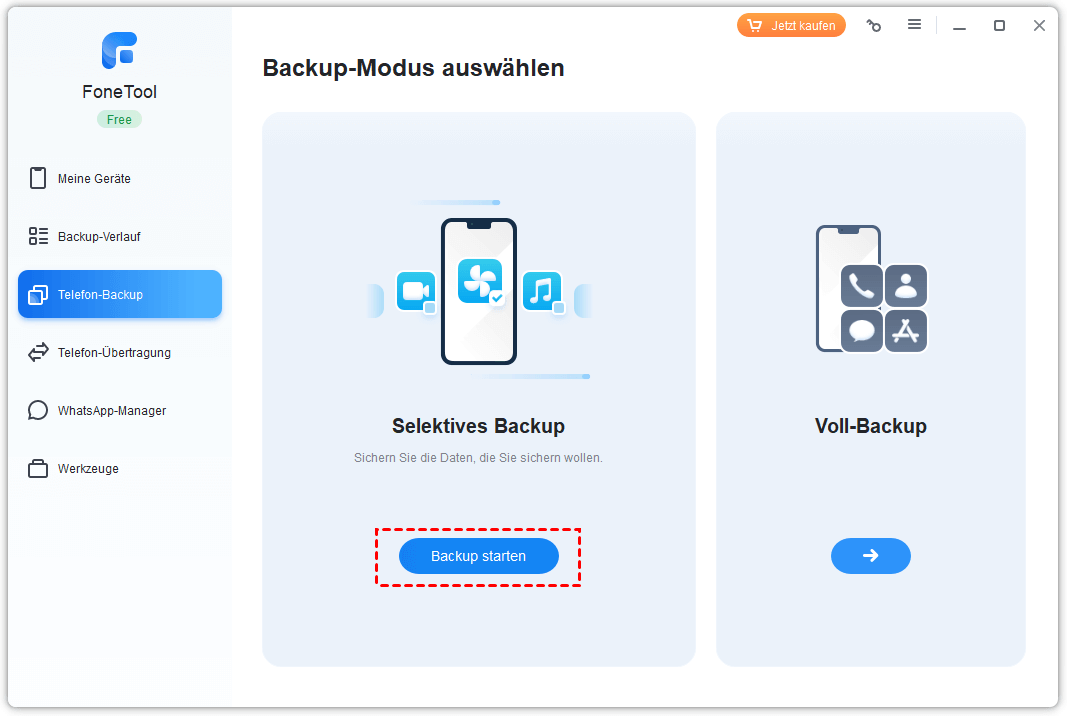Image resolution: width=1067 pixels, height=716 pixels.
Task: Start selective backup with Backup starten
Action: pyautogui.click(x=478, y=556)
